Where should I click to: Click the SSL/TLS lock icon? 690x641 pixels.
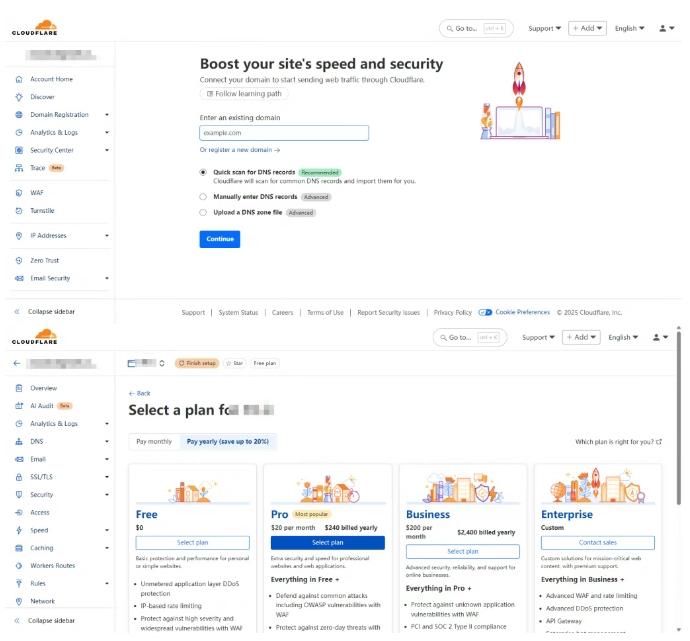coord(19,477)
